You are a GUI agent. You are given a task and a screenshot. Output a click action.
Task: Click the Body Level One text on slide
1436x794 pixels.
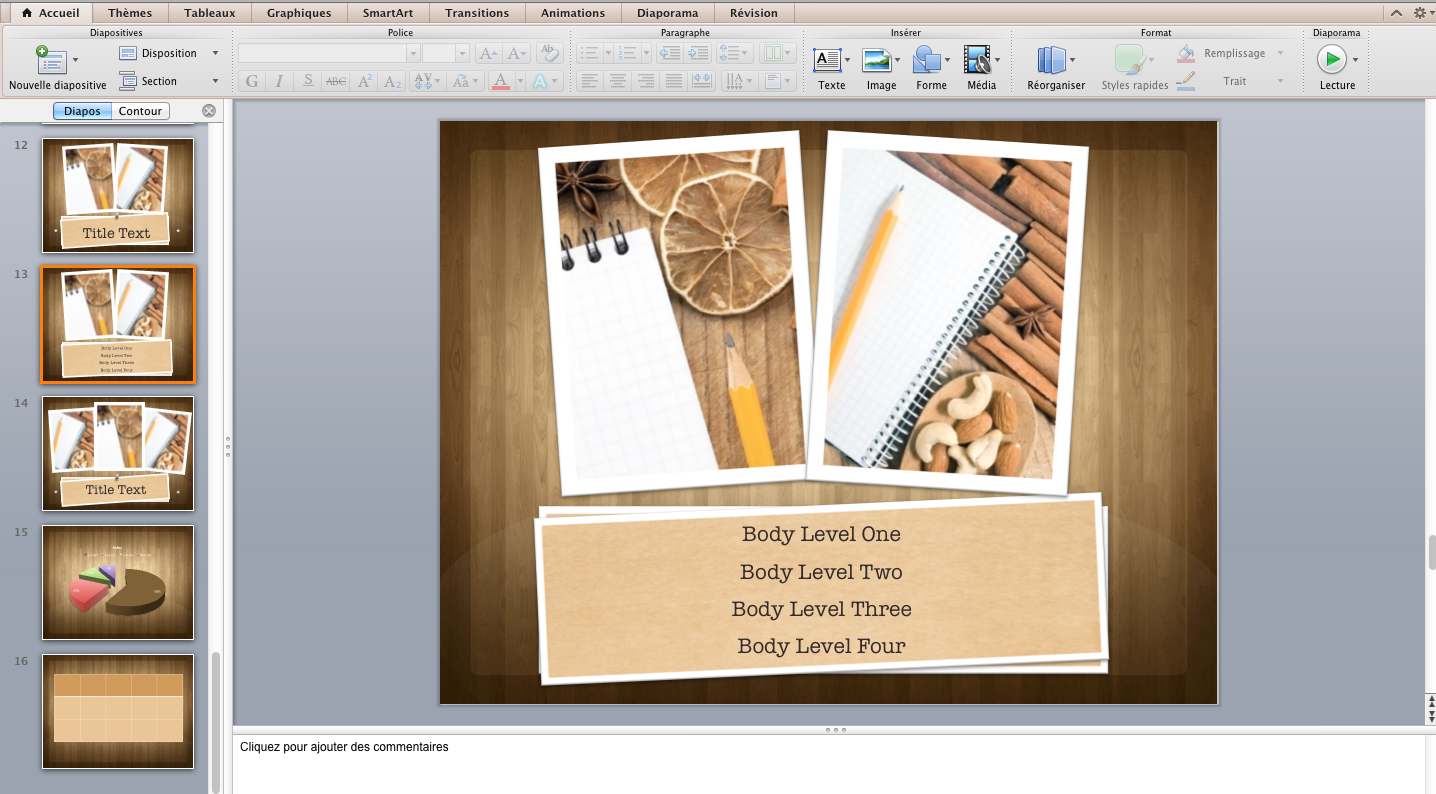(821, 534)
